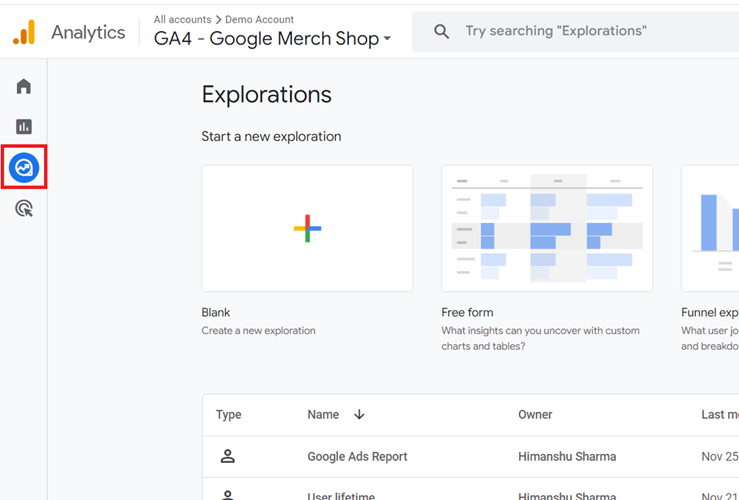Screen dimensions: 739x500
Task: Open the Google Ads Report exploration
Action: point(357,456)
